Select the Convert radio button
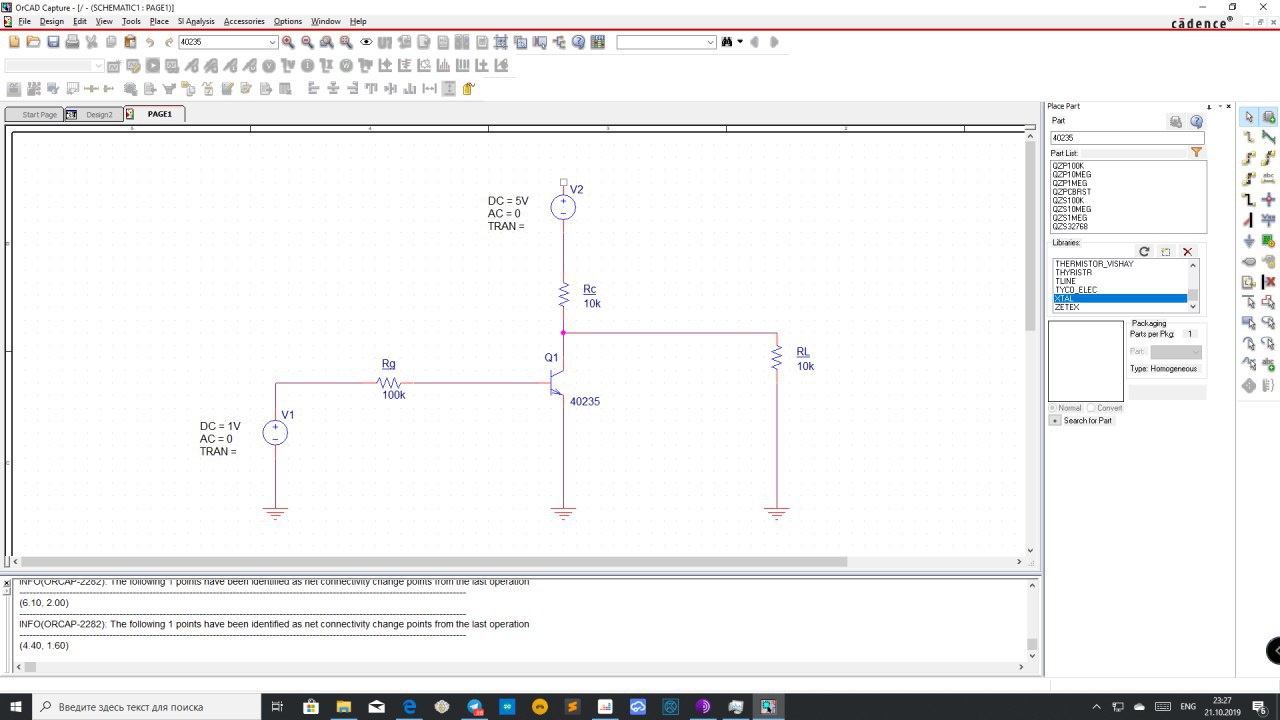The height and width of the screenshot is (720, 1280). (x=1091, y=408)
